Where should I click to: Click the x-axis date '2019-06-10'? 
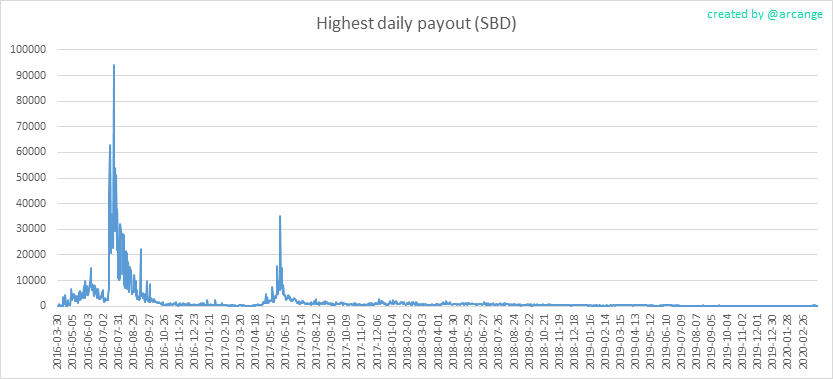click(667, 341)
